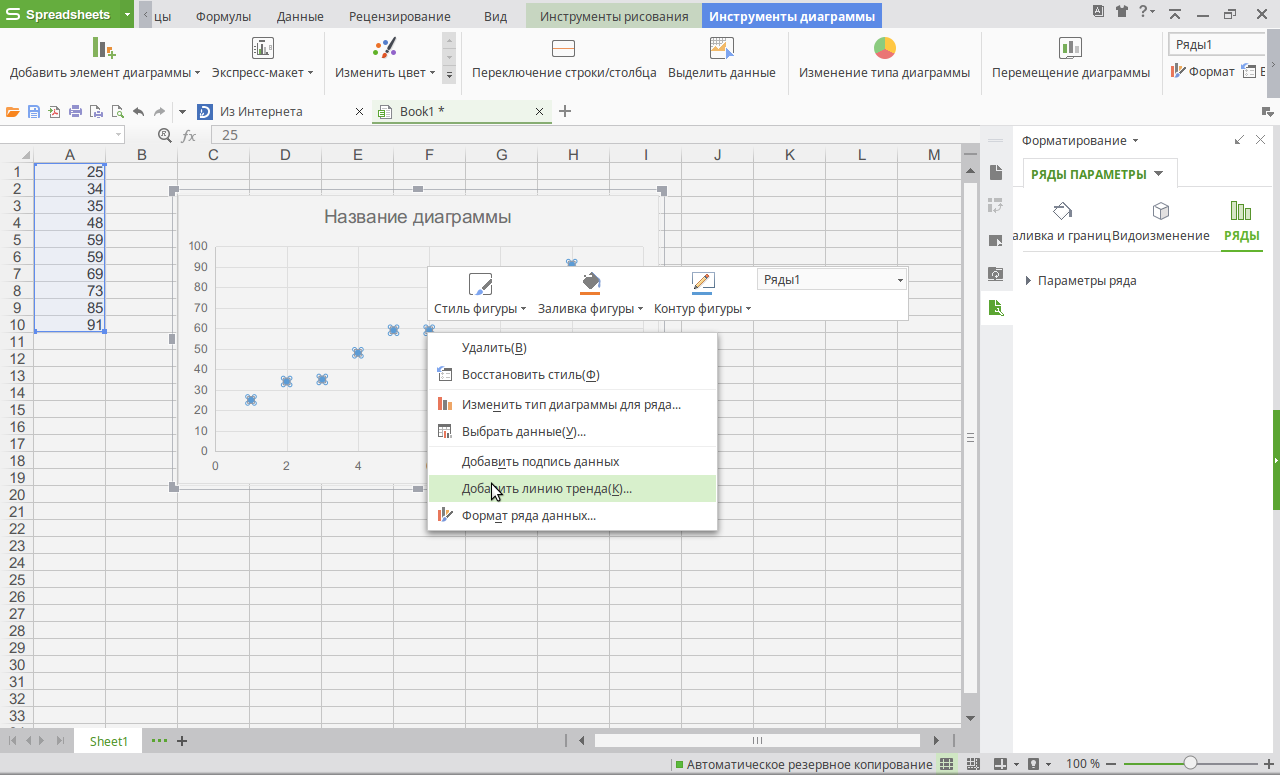This screenshot has width=1280, height=775.
Task: Open 'Изменение типа диаграммы' chart type icon
Action: pos(884,49)
